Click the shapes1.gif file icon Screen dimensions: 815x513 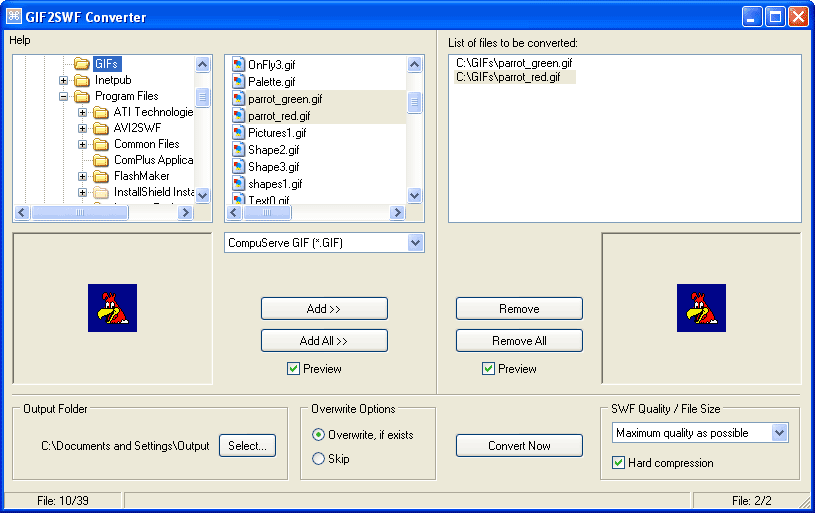238,183
